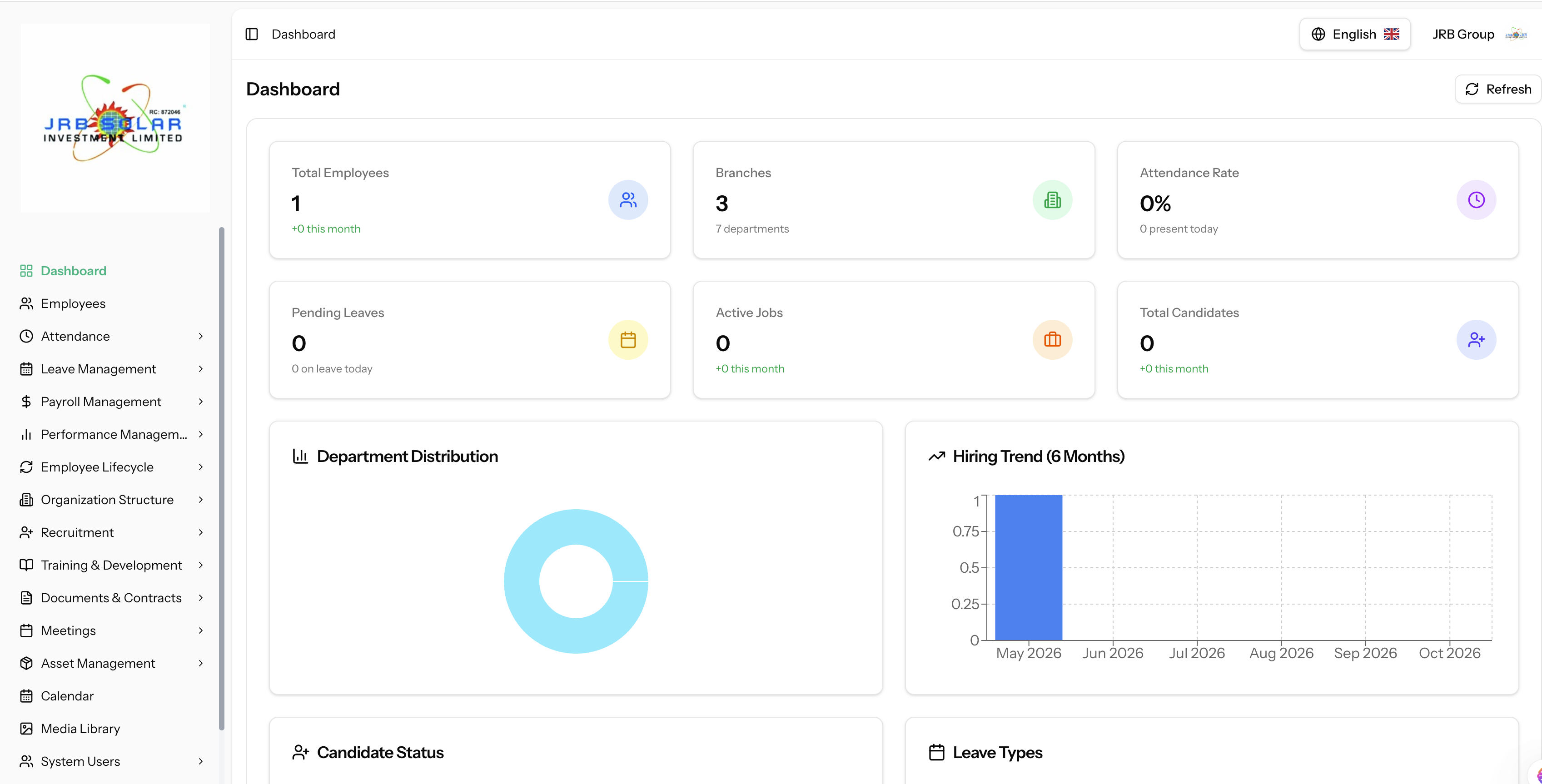This screenshot has width=1542, height=784.
Task: Click the Total Candidates user-plus icon
Action: [1476, 340]
